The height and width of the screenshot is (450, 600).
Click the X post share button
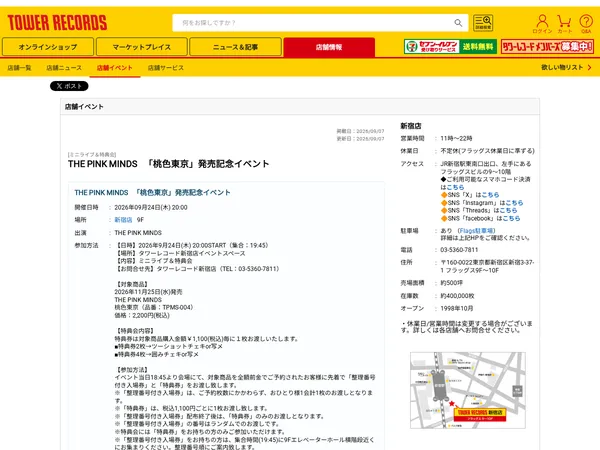click(x=69, y=86)
